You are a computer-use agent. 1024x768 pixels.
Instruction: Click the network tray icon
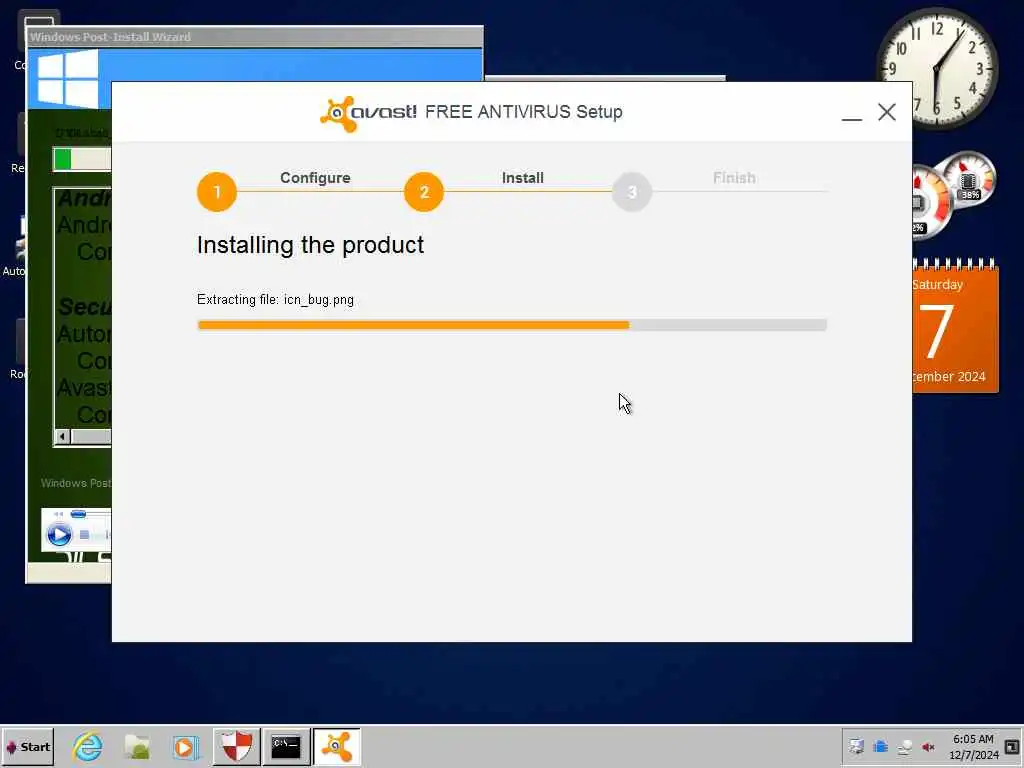pyautogui.click(x=904, y=747)
